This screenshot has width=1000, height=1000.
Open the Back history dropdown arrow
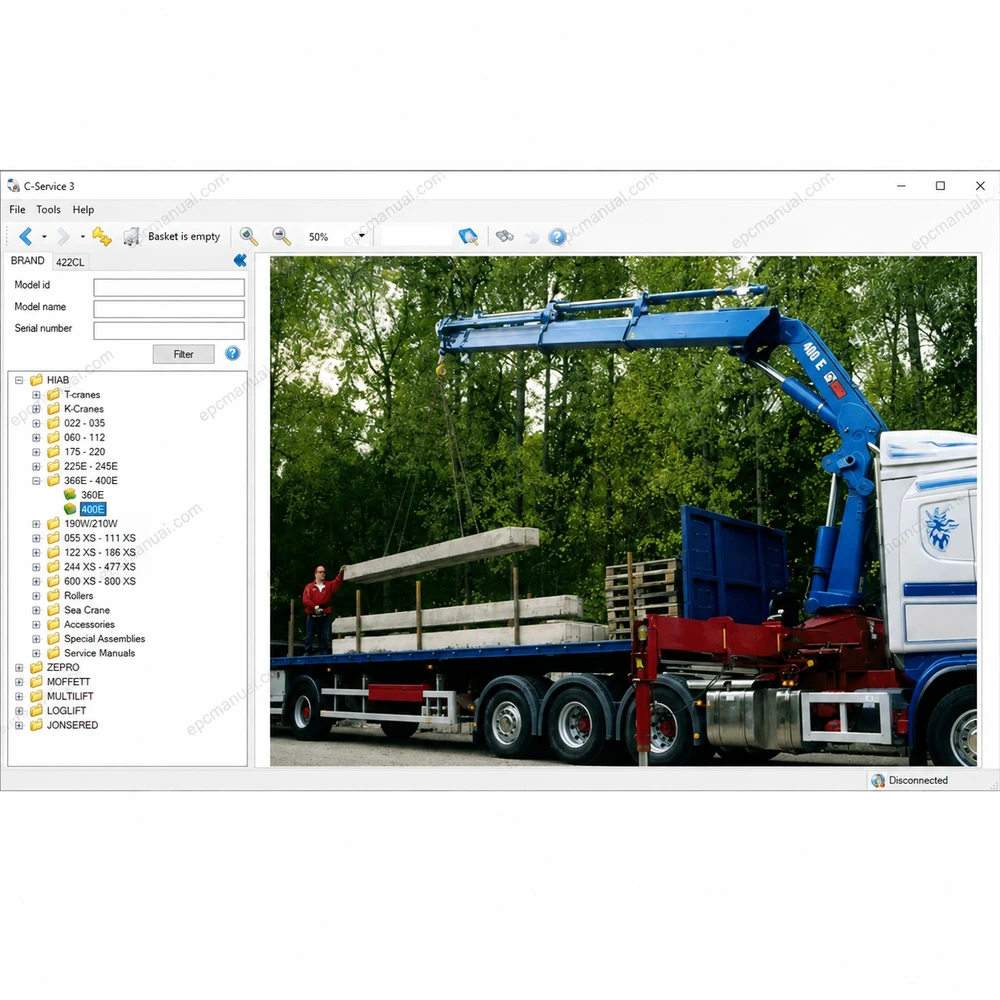click(44, 237)
